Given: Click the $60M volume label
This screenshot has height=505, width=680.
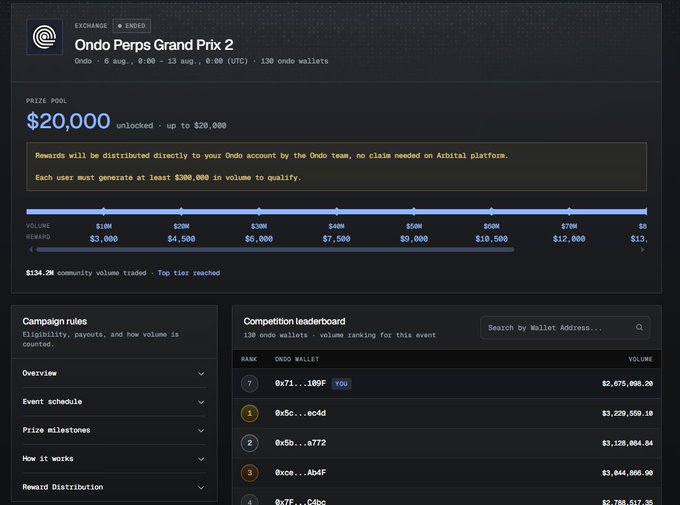Looking at the screenshot, I should [x=491, y=226].
